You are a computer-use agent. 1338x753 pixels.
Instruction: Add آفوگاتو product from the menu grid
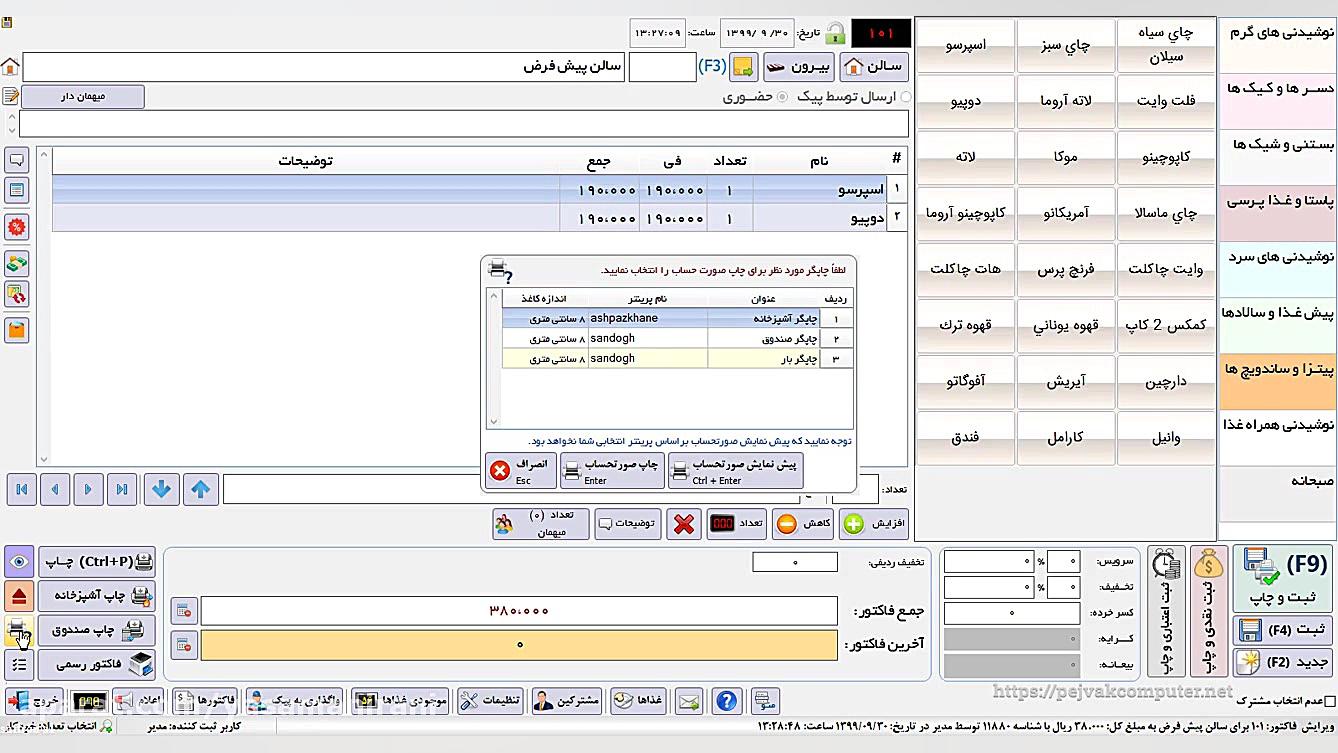(x=966, y=381)
